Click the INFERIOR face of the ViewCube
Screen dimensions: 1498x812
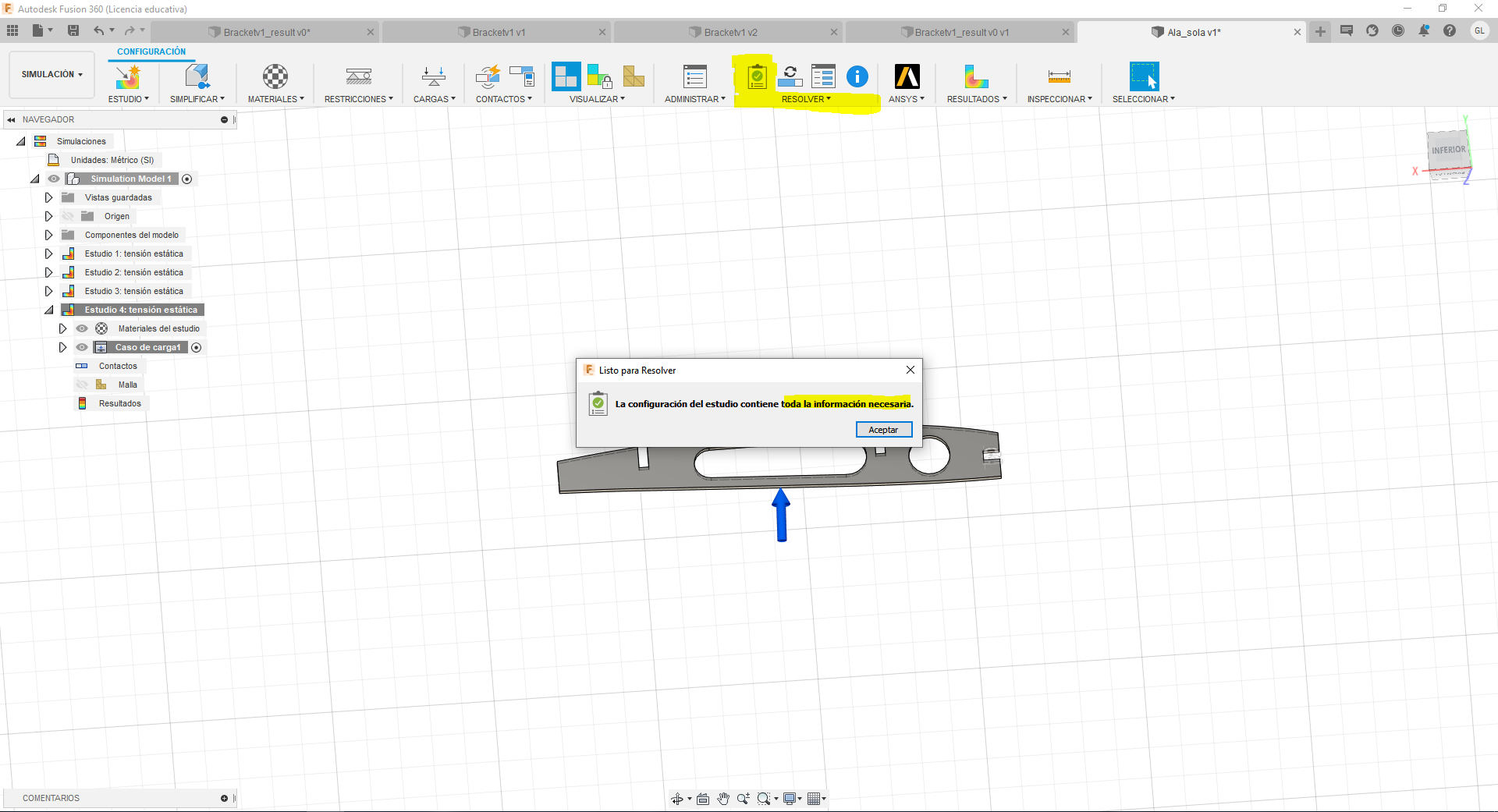coord(1448,150)
